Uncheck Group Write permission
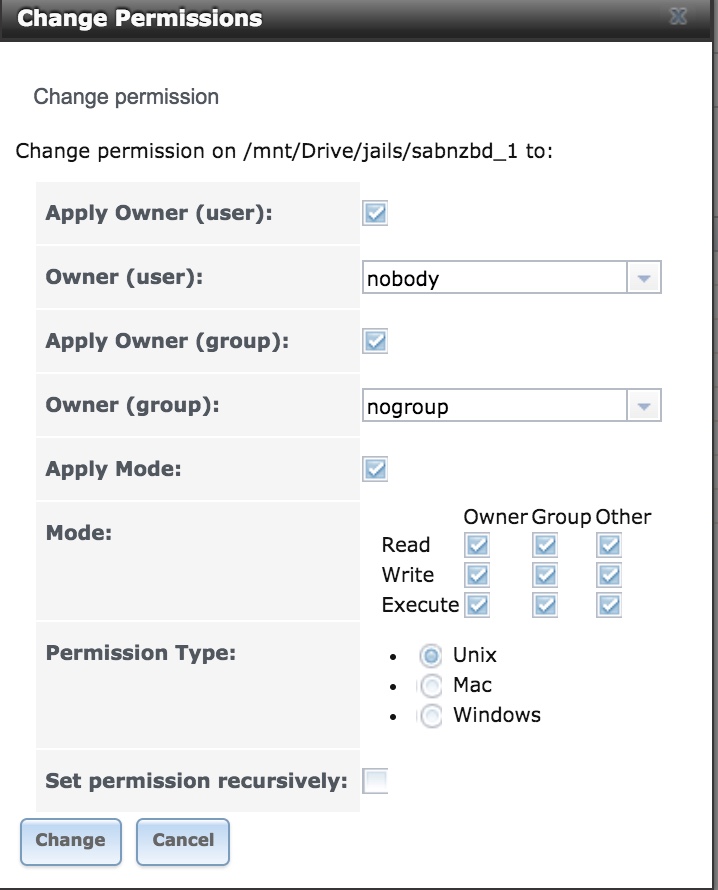 pyautogui.click(x=545, y=575)
